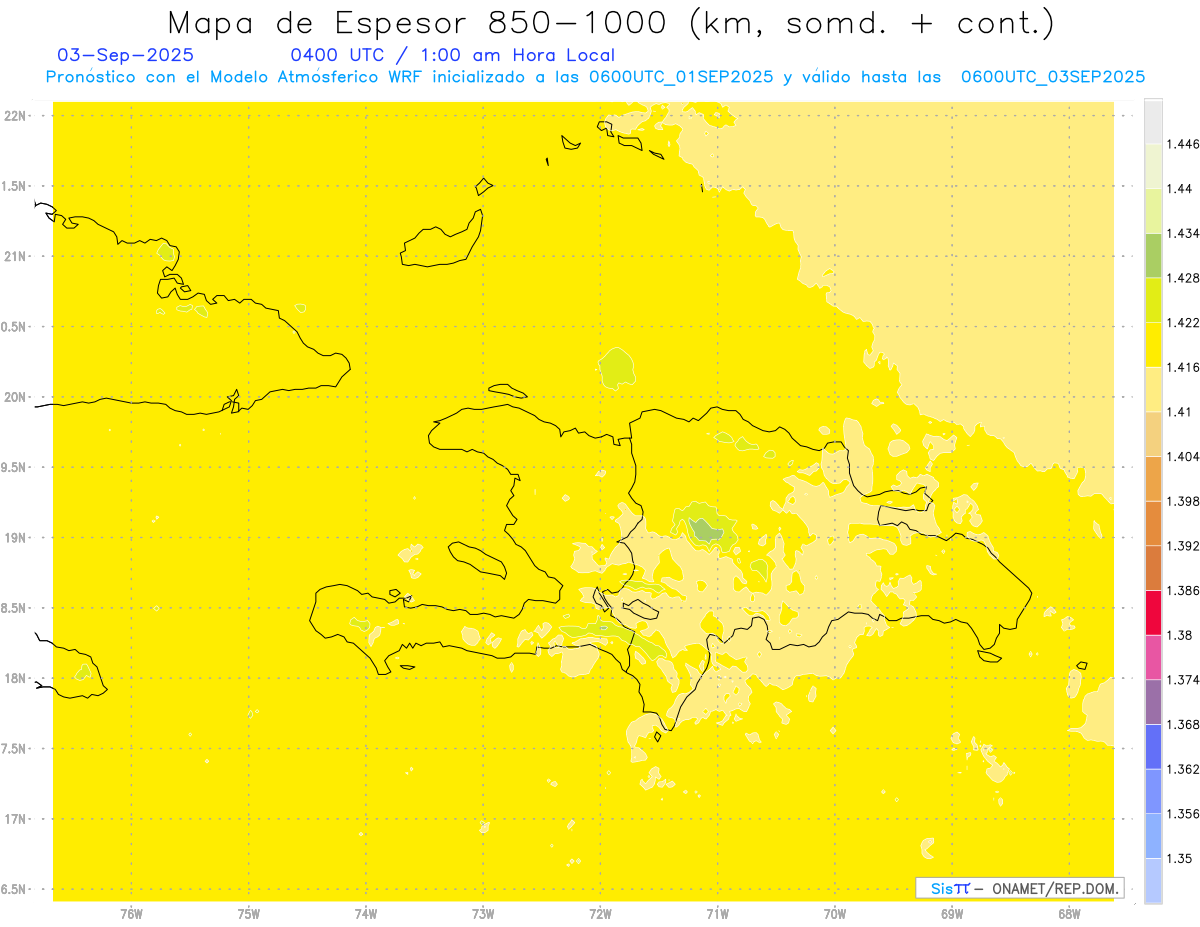Click the colorbar label 1.35
Screen dimensions: 1200x927
click(x=1179, y=858)
